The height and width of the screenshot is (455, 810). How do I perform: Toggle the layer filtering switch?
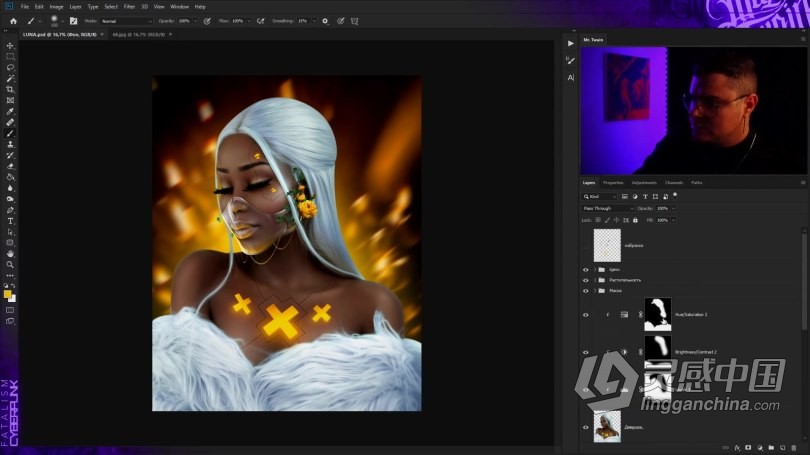675,196
